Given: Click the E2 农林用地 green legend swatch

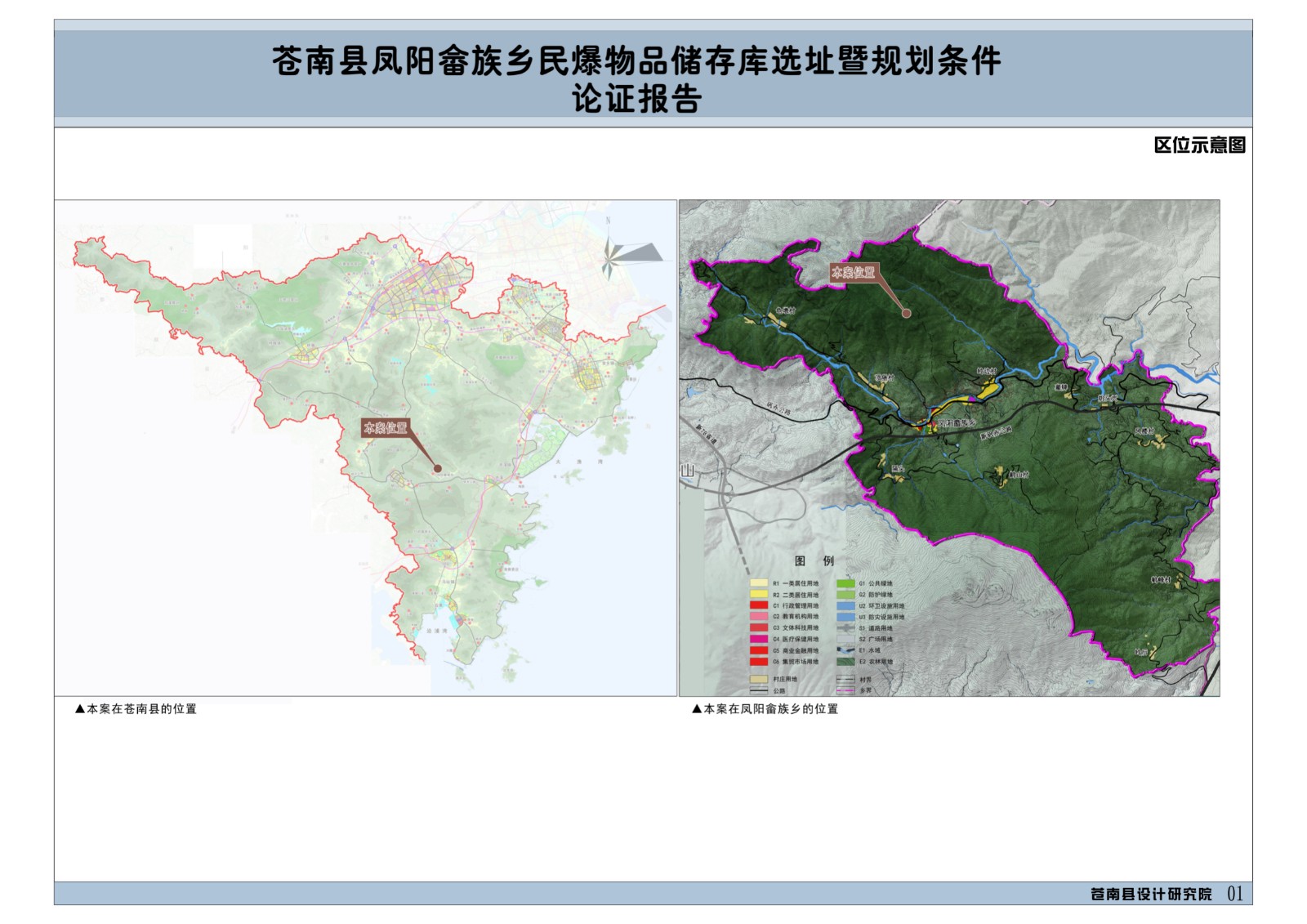Looking at the screenshot, I should pos(845,662).
